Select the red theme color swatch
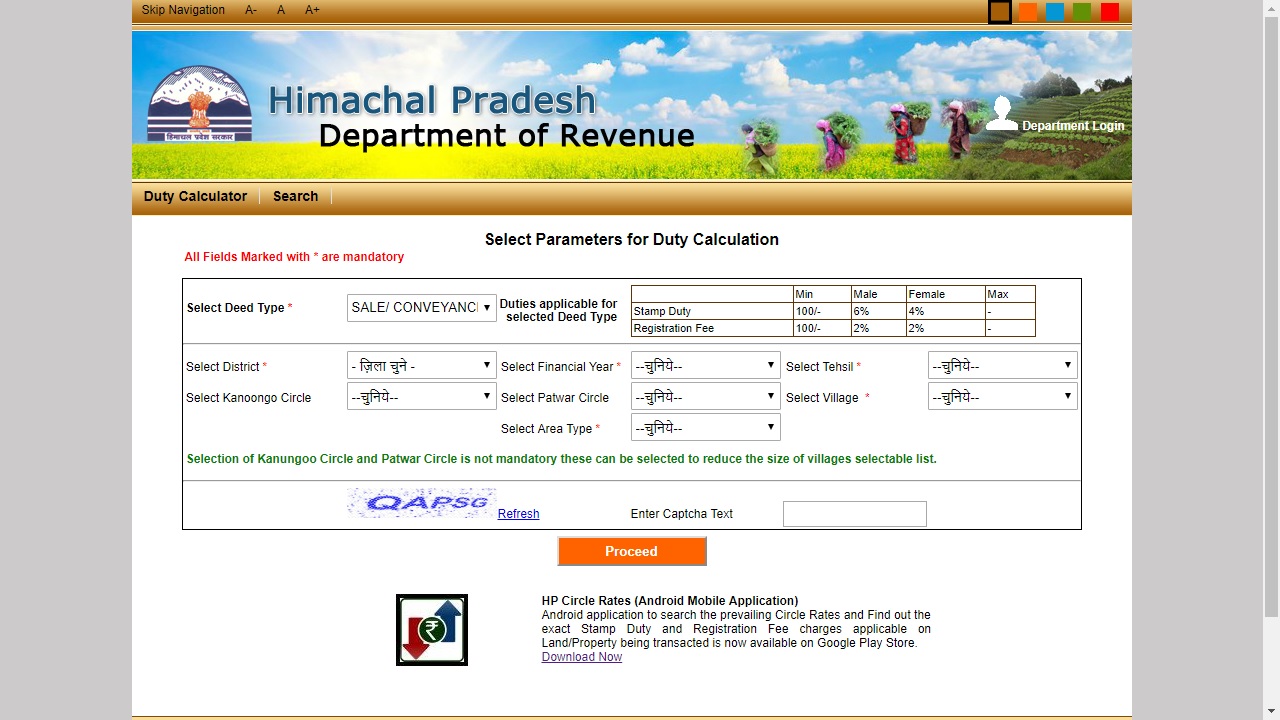This screenshot has height=720, width=1280. [x=1108, y=11]
